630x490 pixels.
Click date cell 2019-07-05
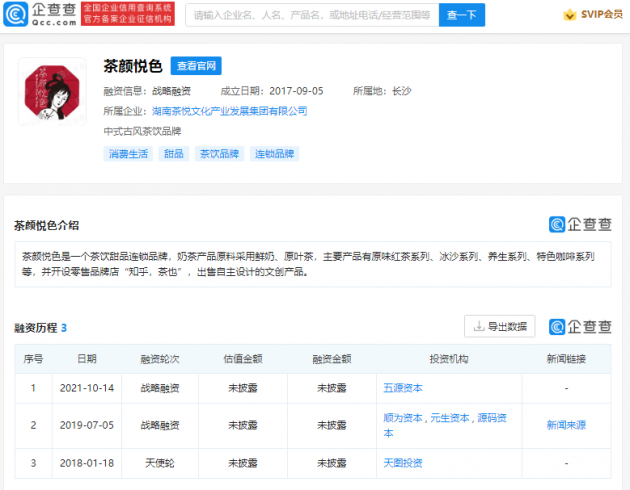[x=87, y=425]
